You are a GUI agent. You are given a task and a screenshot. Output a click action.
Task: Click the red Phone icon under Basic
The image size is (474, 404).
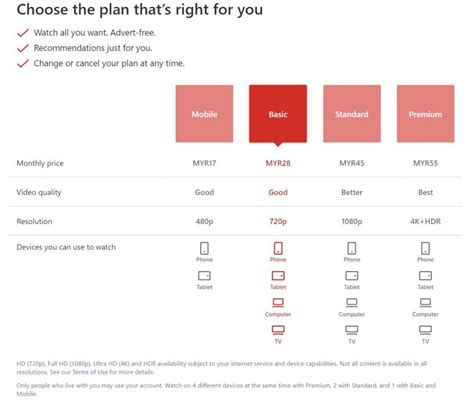pyautogui.click(x=278, y=248)
